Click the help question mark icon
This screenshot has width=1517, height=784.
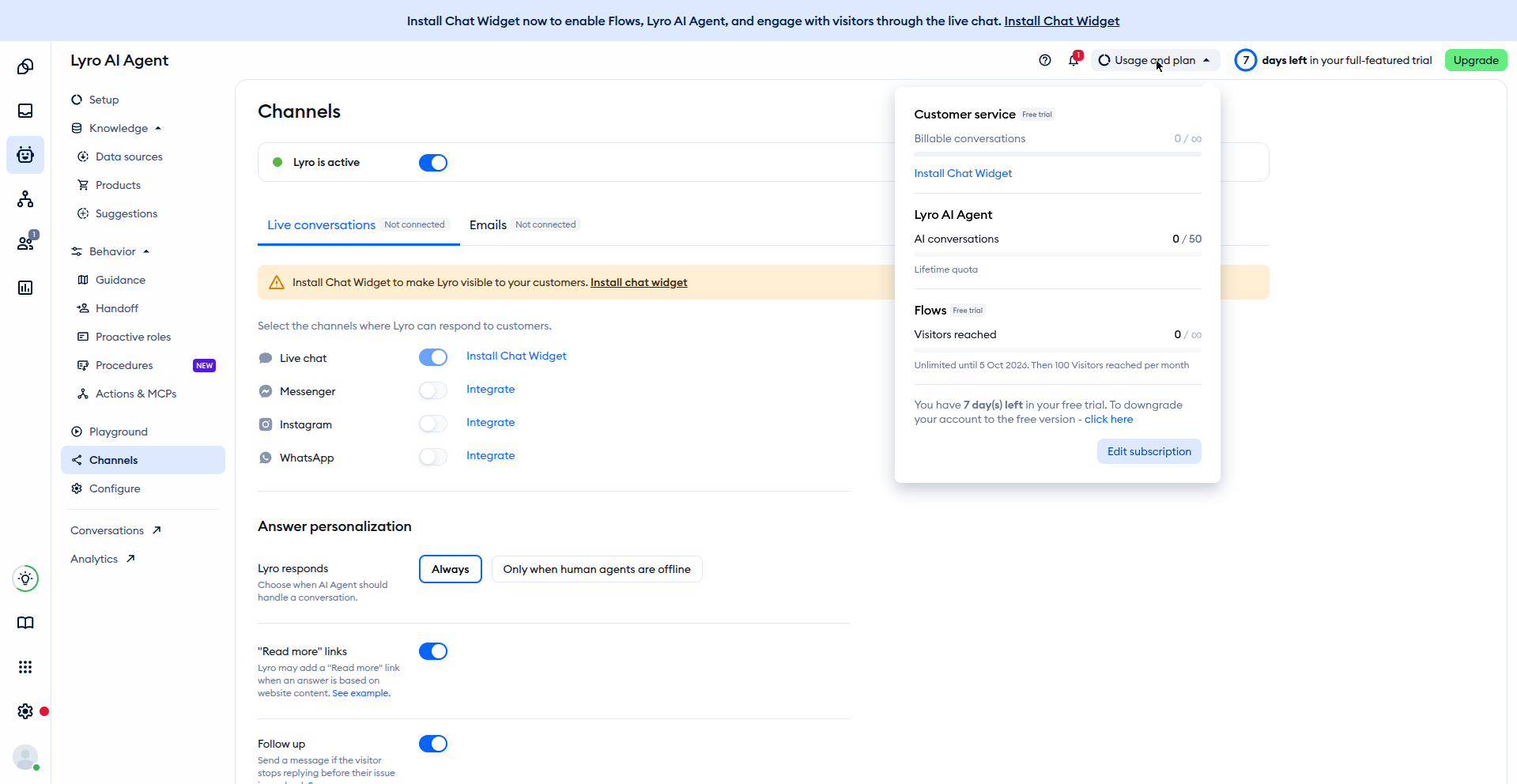(1045, 60)
